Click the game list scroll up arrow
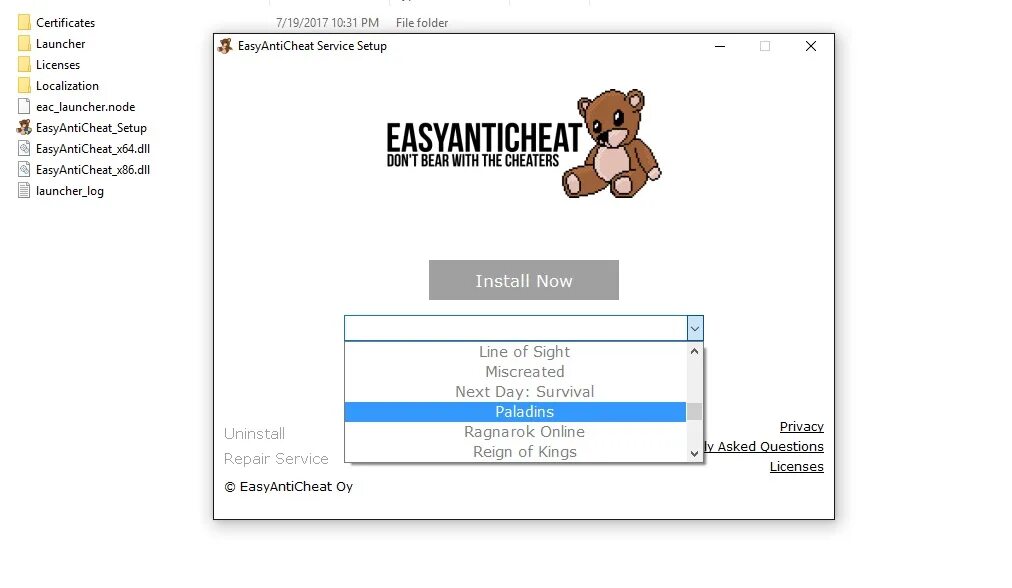This screenshot has width=1012, height=588. click(694, 351)
